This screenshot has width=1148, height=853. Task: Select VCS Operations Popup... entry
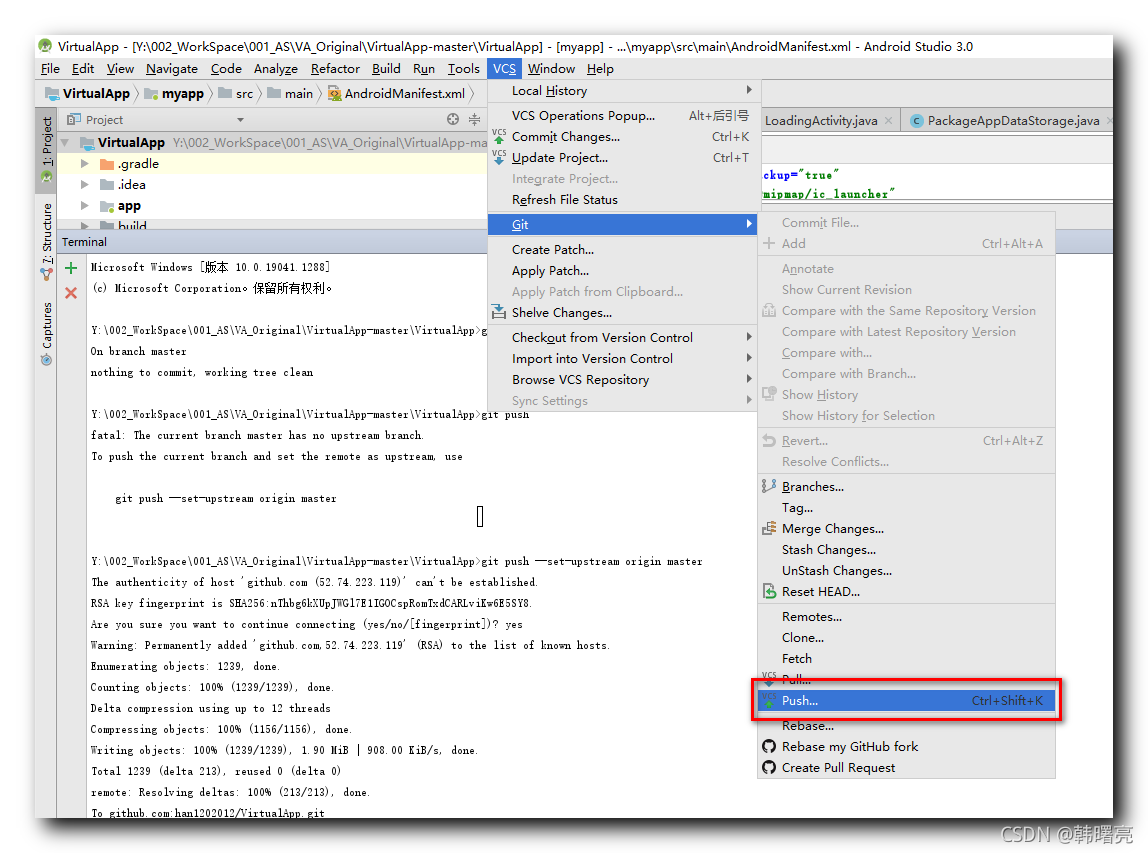tap(623, 116)
